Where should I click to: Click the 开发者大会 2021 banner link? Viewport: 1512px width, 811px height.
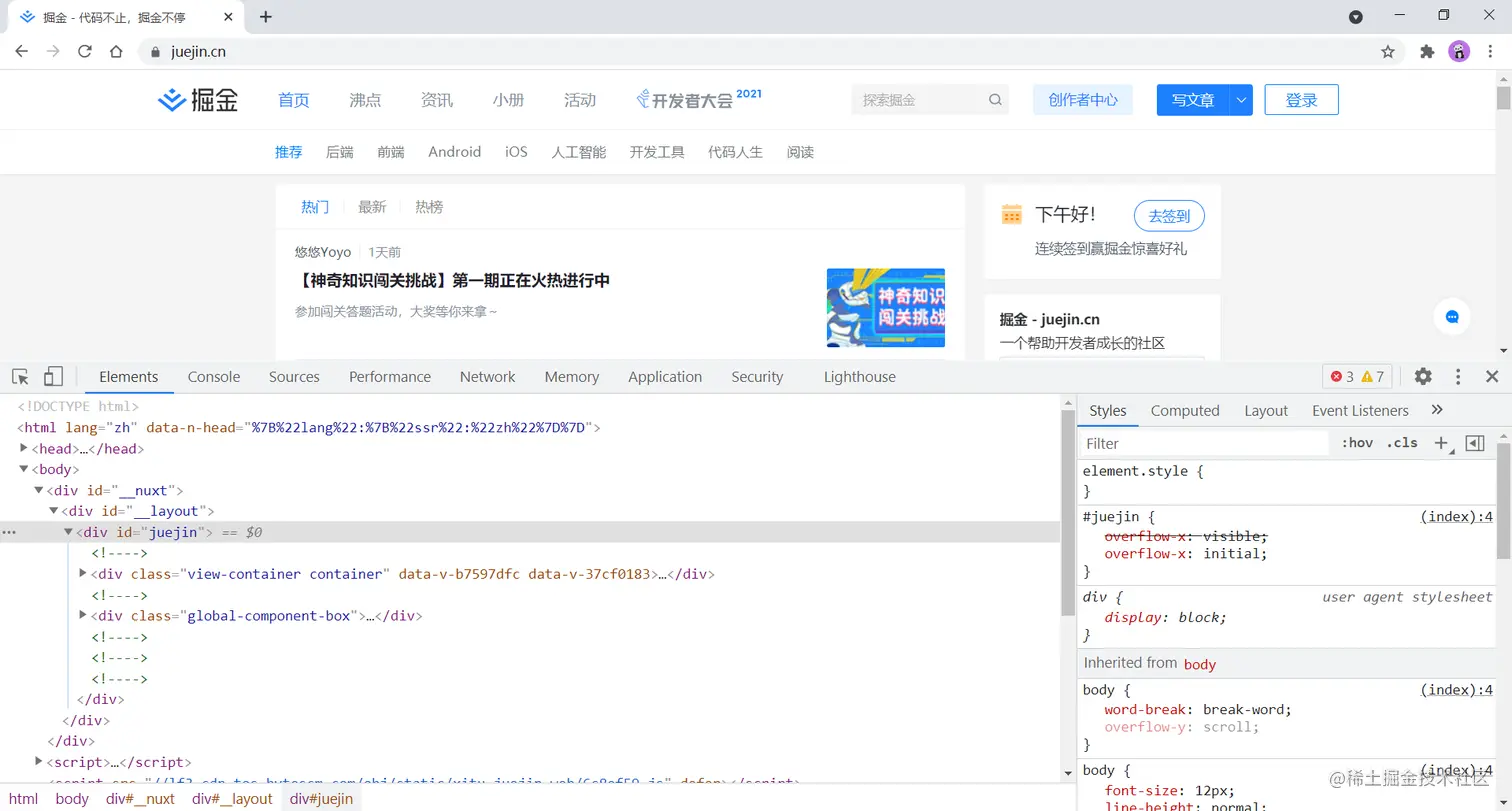[x=700, y=99]
